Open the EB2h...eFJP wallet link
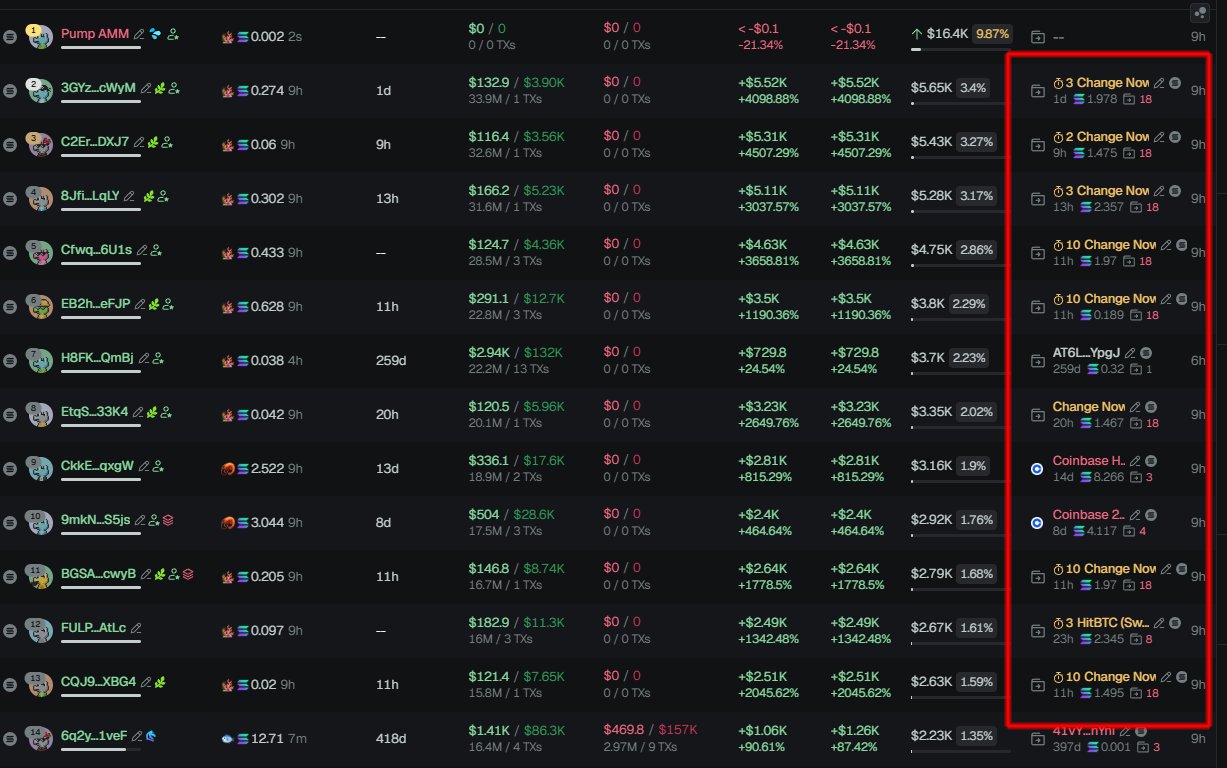 [x=94, y=304]
